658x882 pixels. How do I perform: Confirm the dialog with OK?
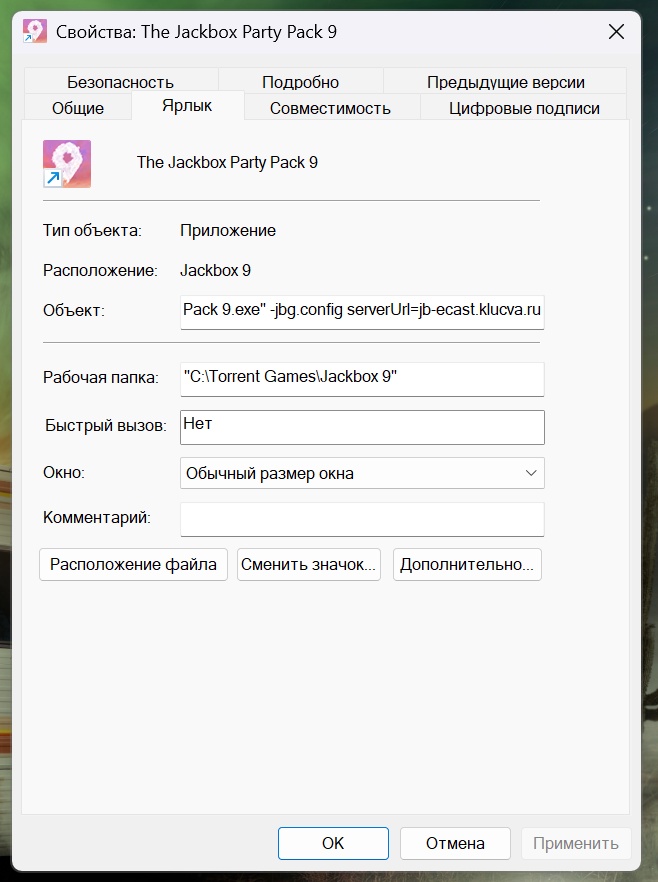point(333,843)
